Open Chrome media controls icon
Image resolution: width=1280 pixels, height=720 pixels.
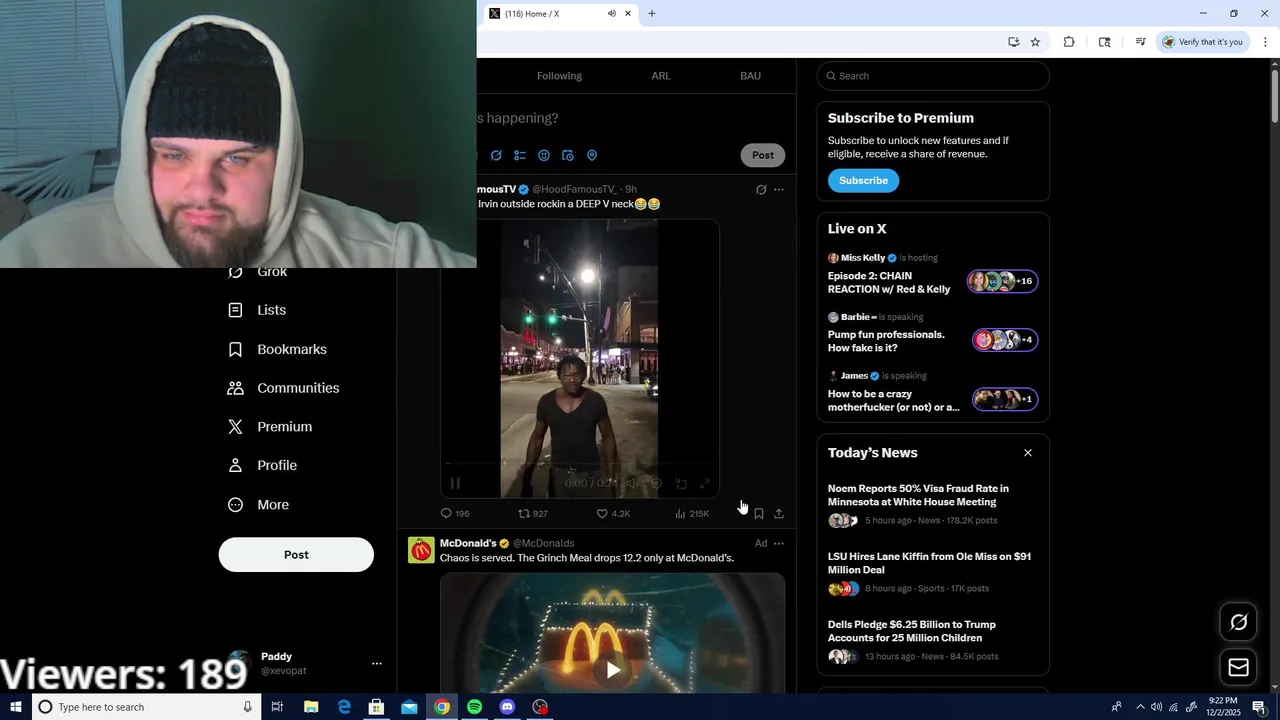(x=1140, y=42)
